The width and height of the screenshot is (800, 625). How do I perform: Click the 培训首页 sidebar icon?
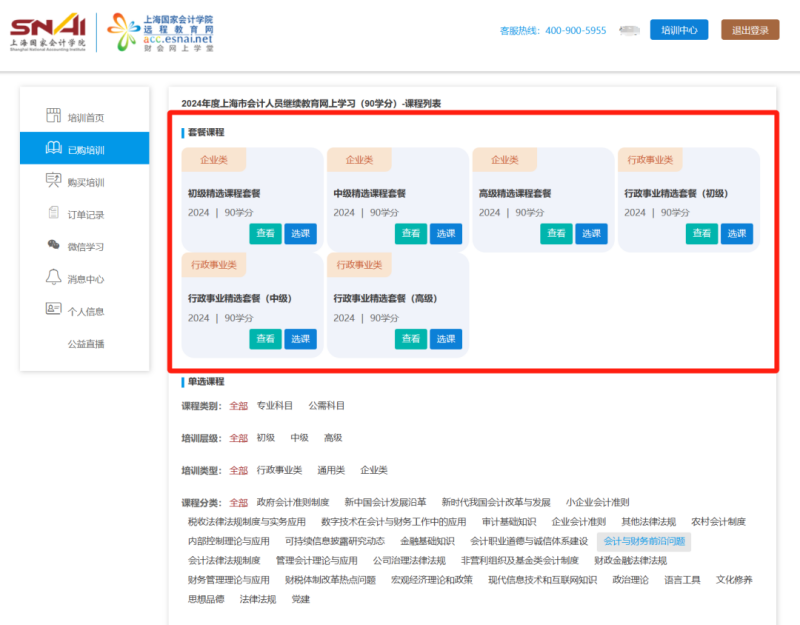coord(53,116)
